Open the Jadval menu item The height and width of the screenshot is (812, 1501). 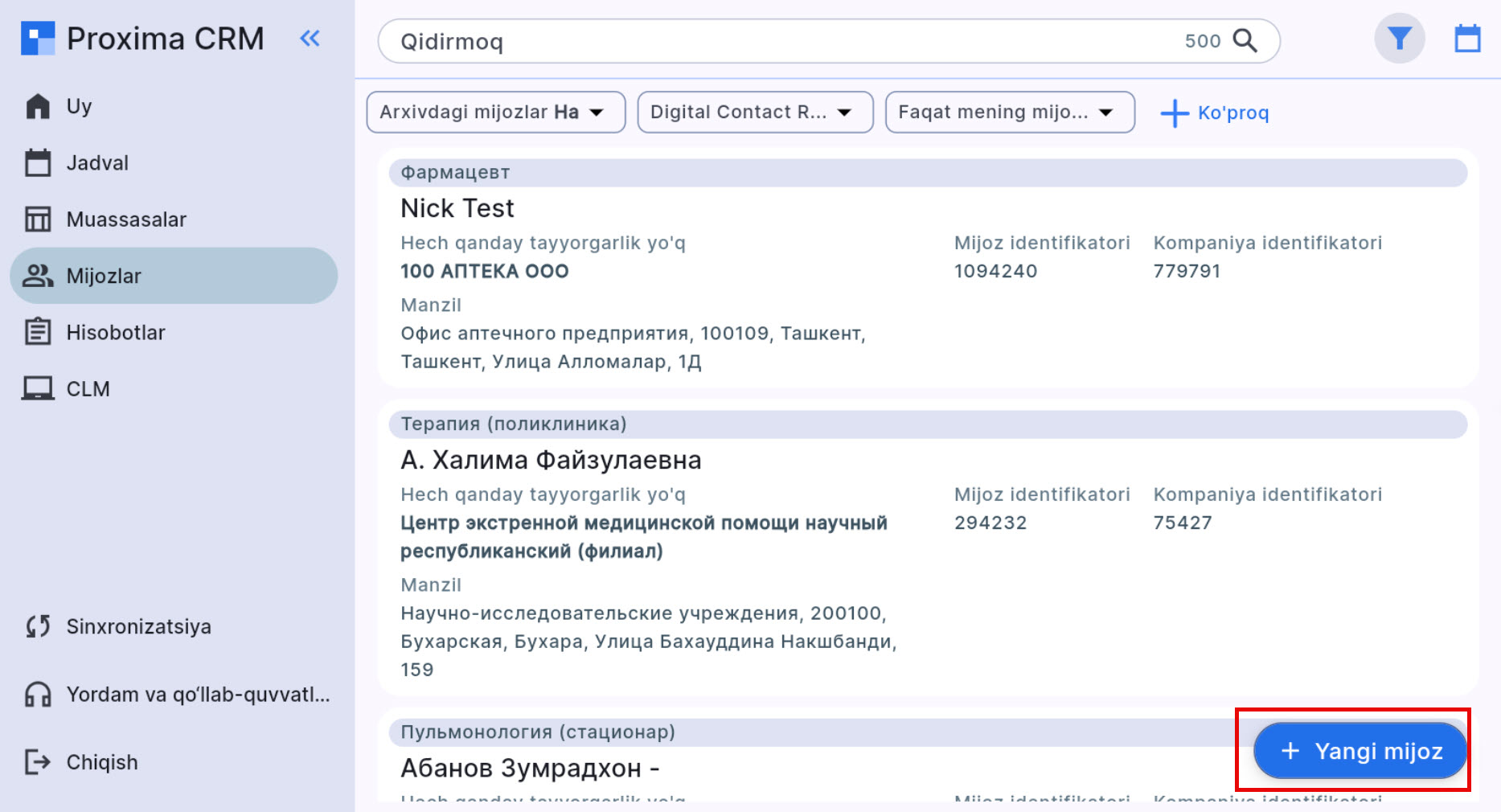[96, 163]
